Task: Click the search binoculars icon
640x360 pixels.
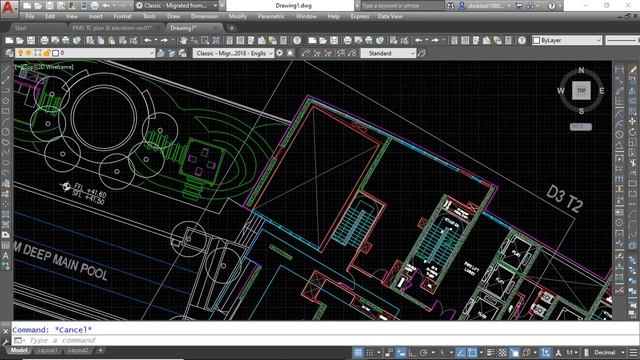Action: [451, 6]
